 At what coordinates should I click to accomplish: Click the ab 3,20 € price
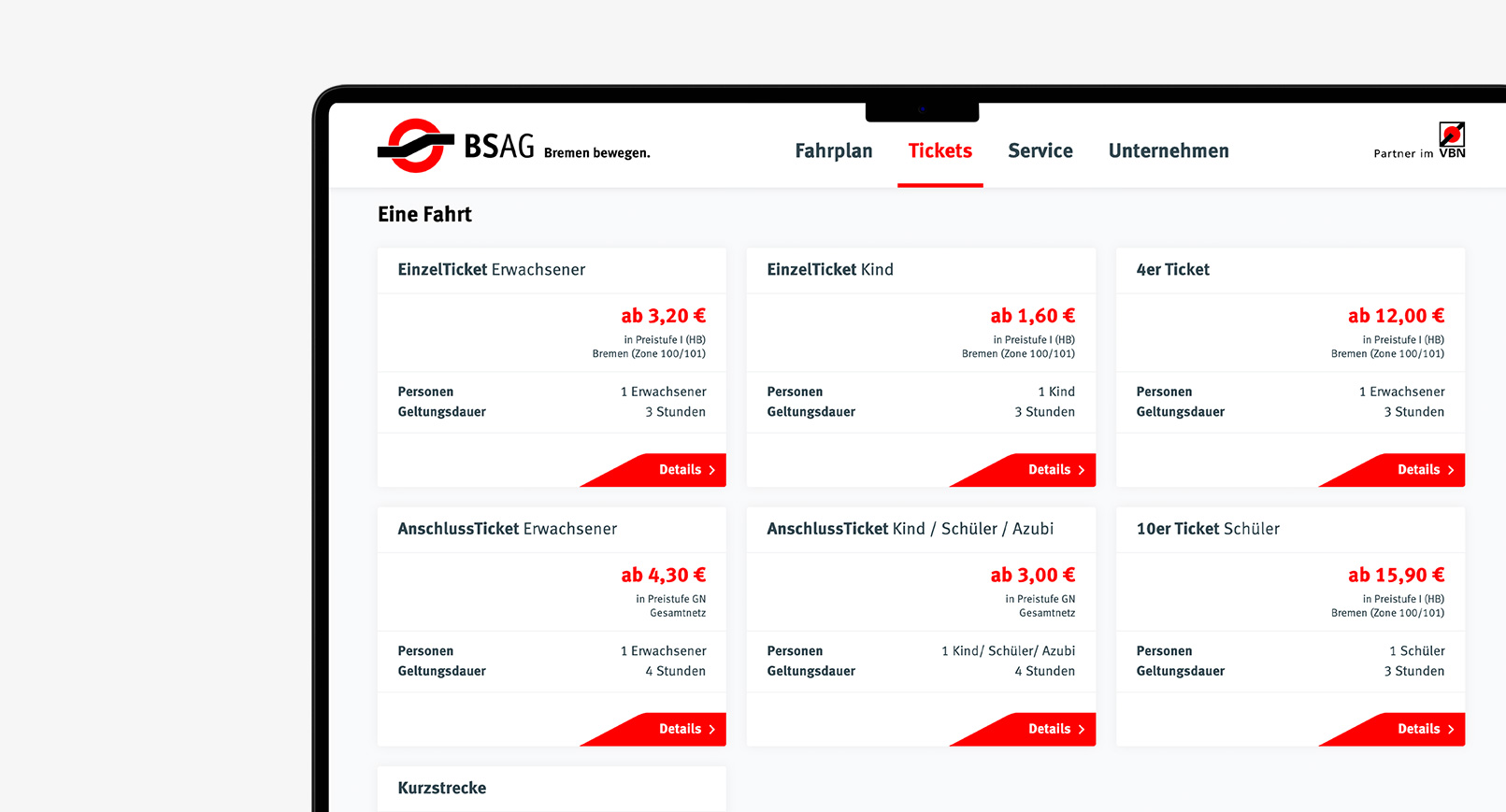coord(663,316)
